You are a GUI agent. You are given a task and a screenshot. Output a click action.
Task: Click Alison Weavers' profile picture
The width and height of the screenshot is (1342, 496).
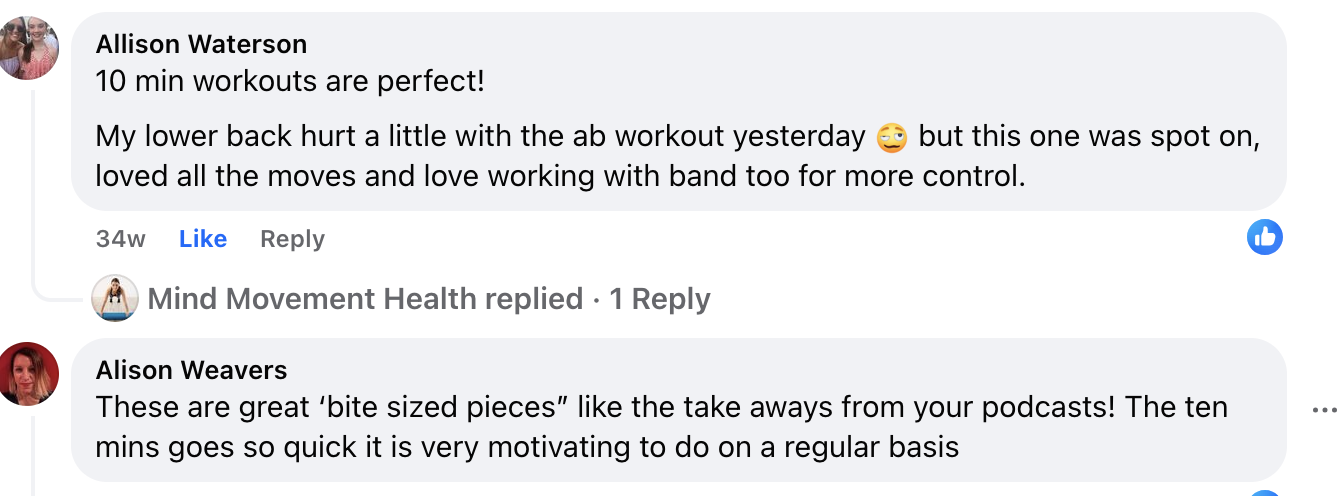29,373
